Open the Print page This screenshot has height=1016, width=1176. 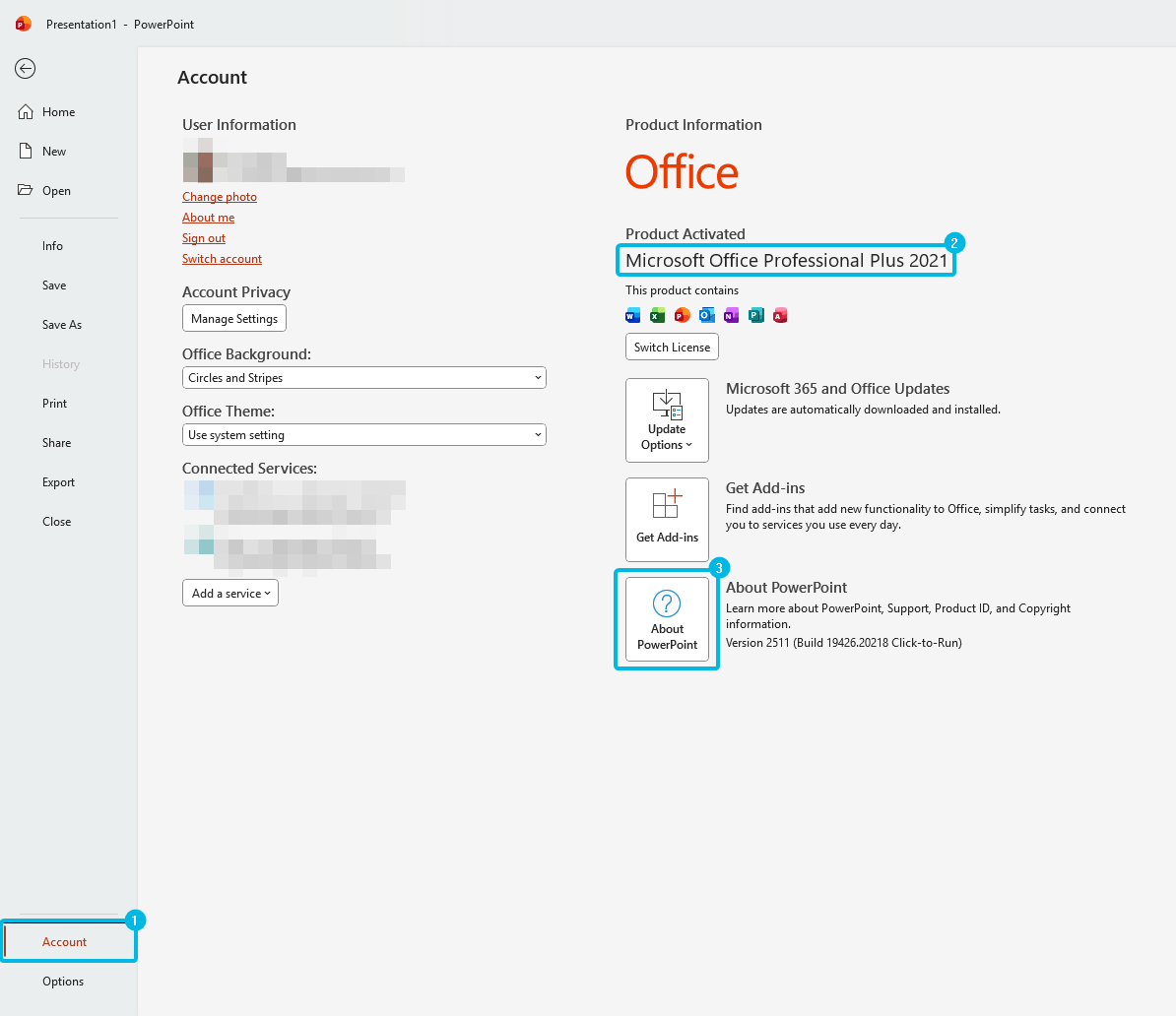[55, 404]
